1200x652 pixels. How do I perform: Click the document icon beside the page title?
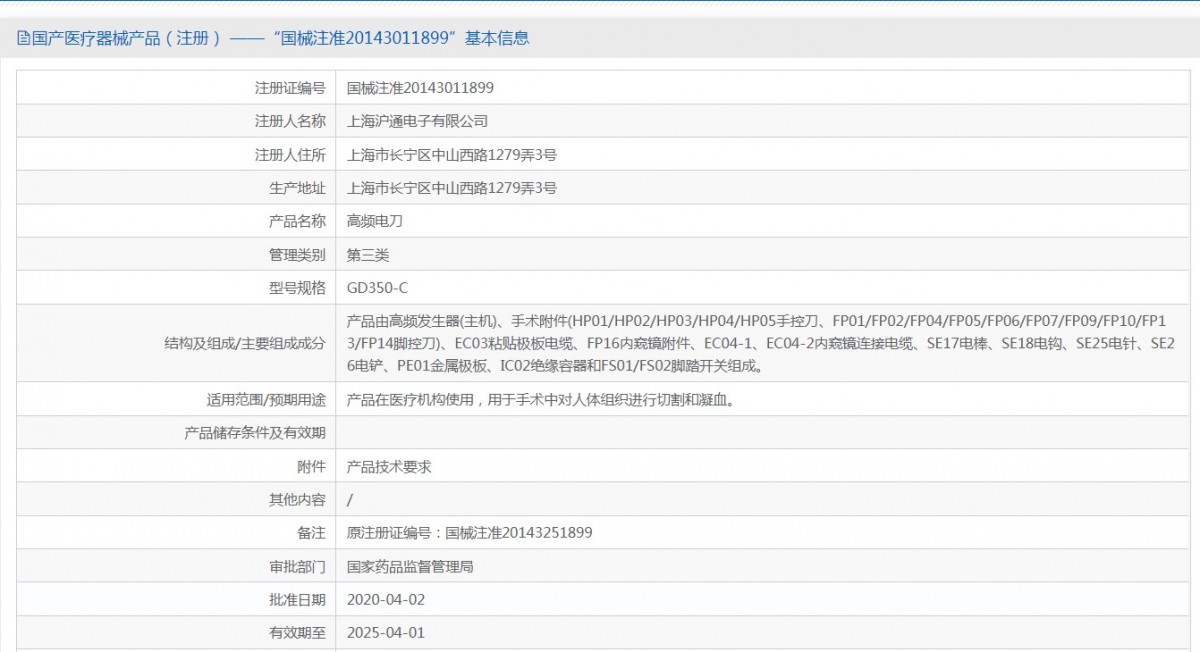pyautogui.click(x=24, y=39)
